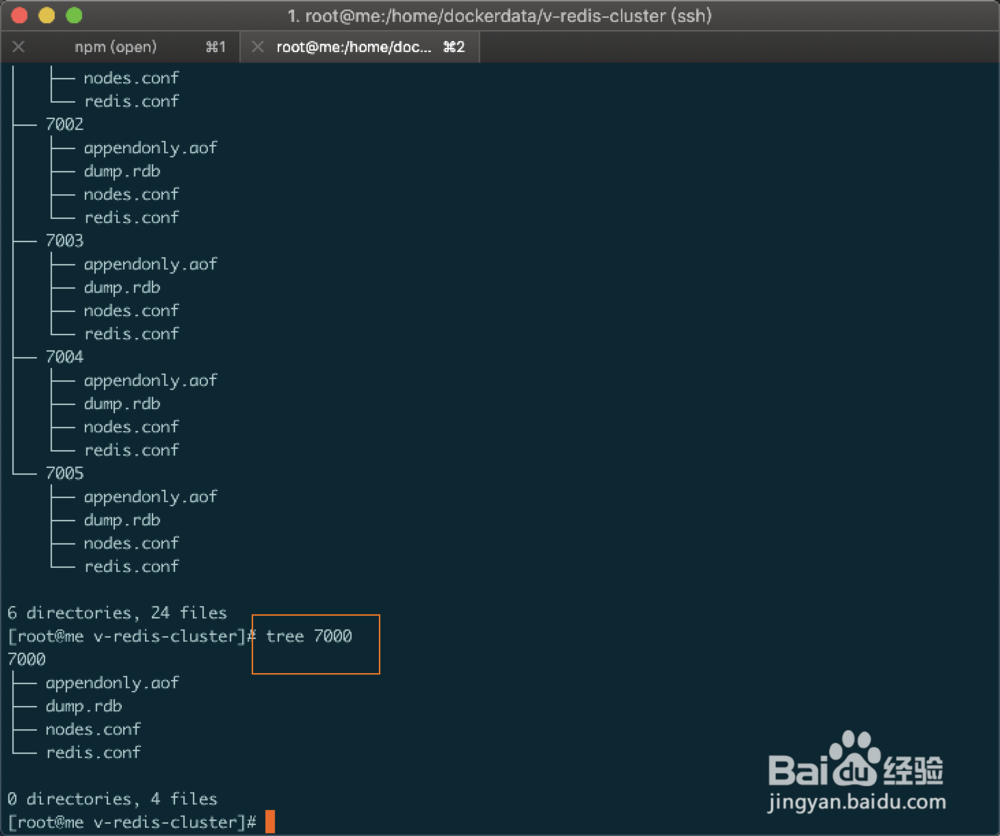Switch to the root@me:/home/doc... tab
The width and height of the screenshot is (1000, 836).
pos(360,47)
